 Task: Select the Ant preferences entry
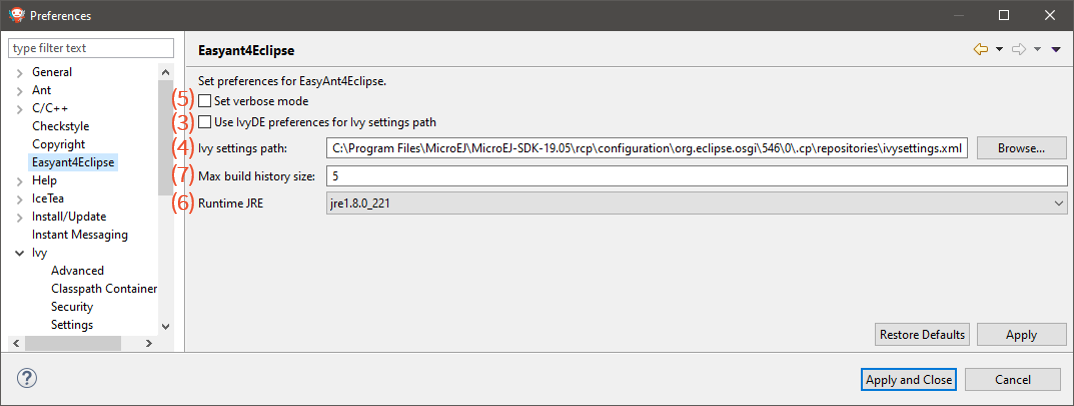pyautogui.click(x=41, y=90)
